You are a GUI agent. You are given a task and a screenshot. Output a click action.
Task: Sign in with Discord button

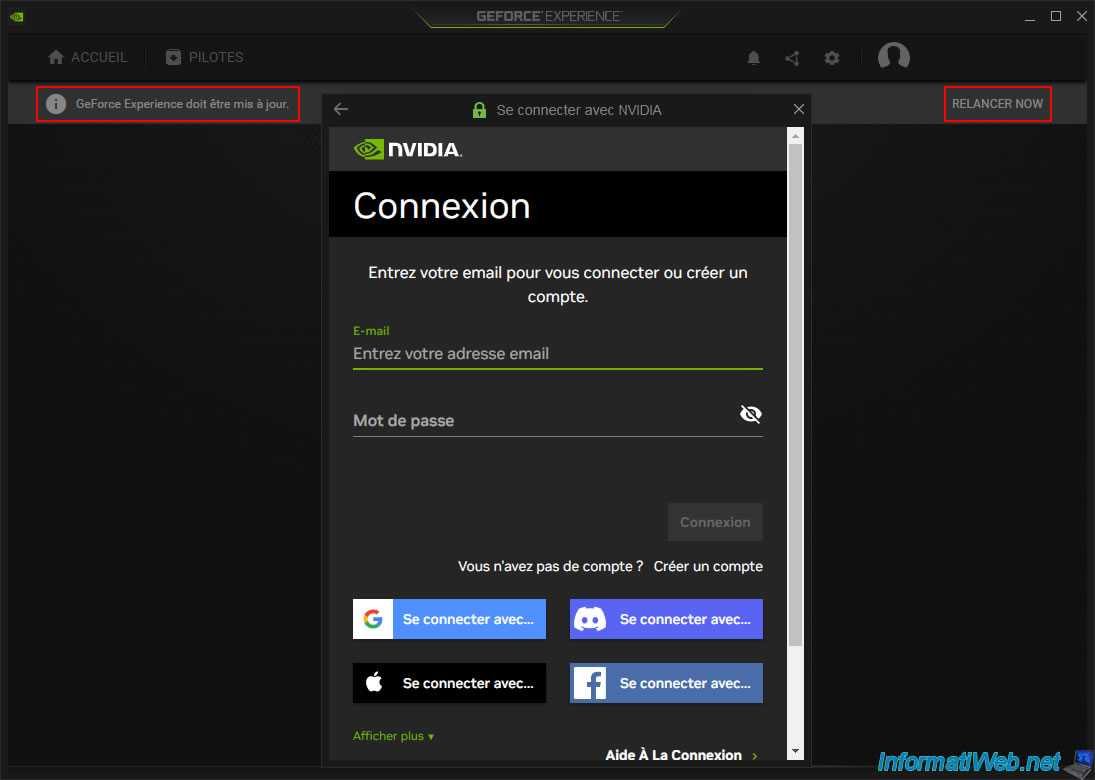(666, 619)
